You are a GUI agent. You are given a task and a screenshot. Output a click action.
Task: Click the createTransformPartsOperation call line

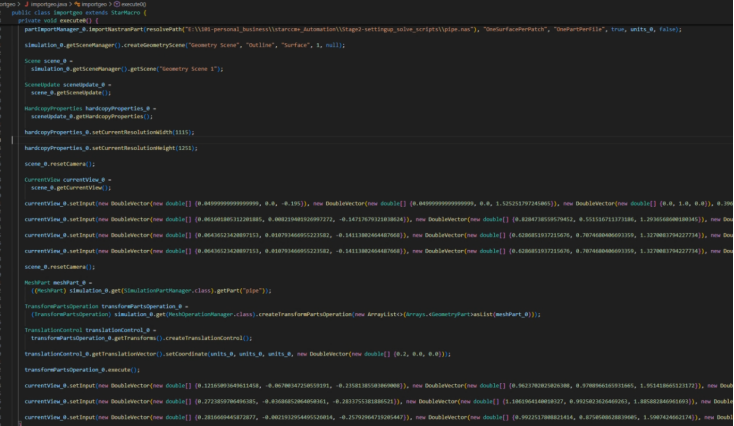pyautogui.click(x=286, y=314)
